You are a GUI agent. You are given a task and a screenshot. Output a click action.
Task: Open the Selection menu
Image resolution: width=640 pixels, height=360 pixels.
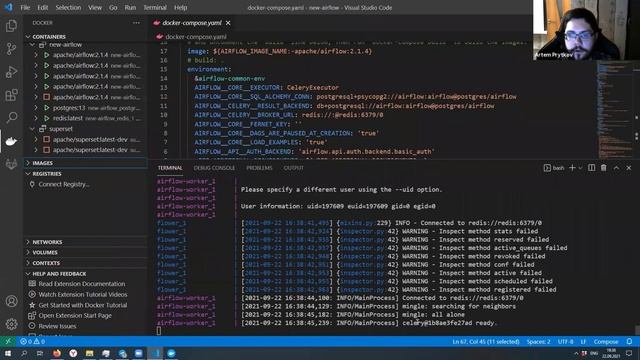click(x=68, y=7)
